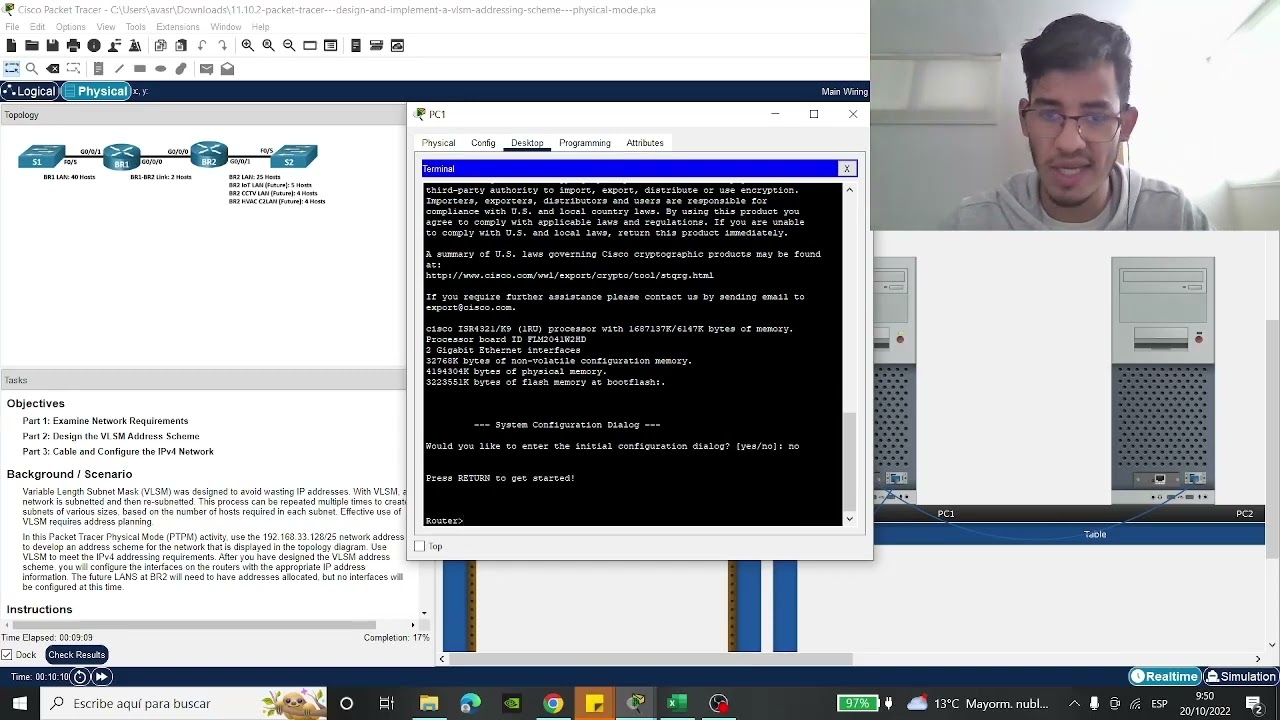Open the Options menu
Image resolution: width=1280 pixels, height=720 pixels.
(x=70, y=27)
